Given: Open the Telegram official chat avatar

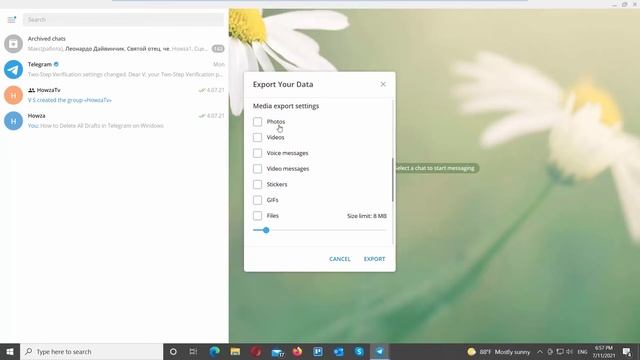Looking at the screenshot, I should [x=13, y=69].
